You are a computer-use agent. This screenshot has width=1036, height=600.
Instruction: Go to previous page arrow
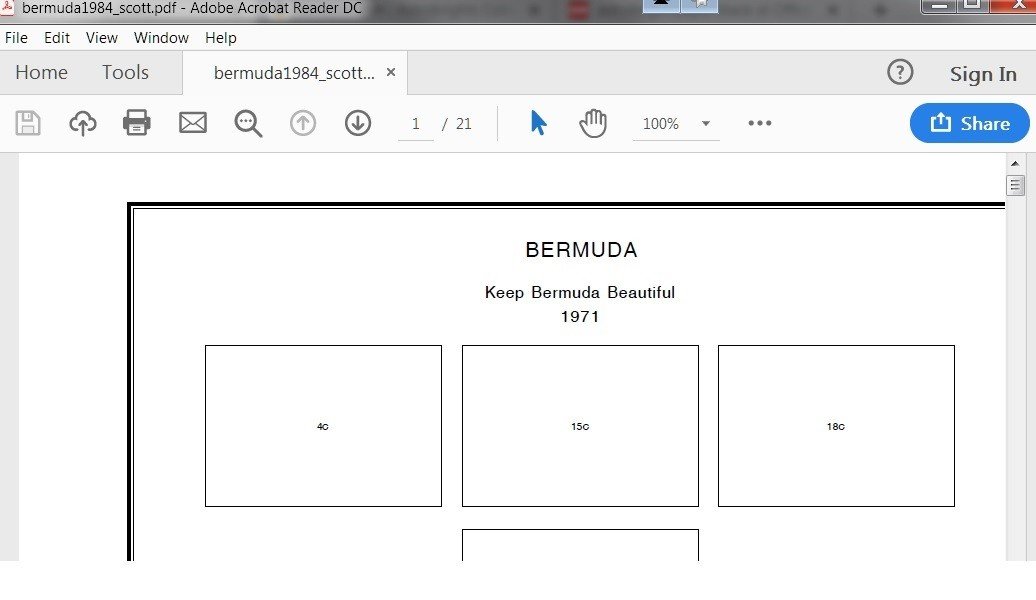[303, 123]
